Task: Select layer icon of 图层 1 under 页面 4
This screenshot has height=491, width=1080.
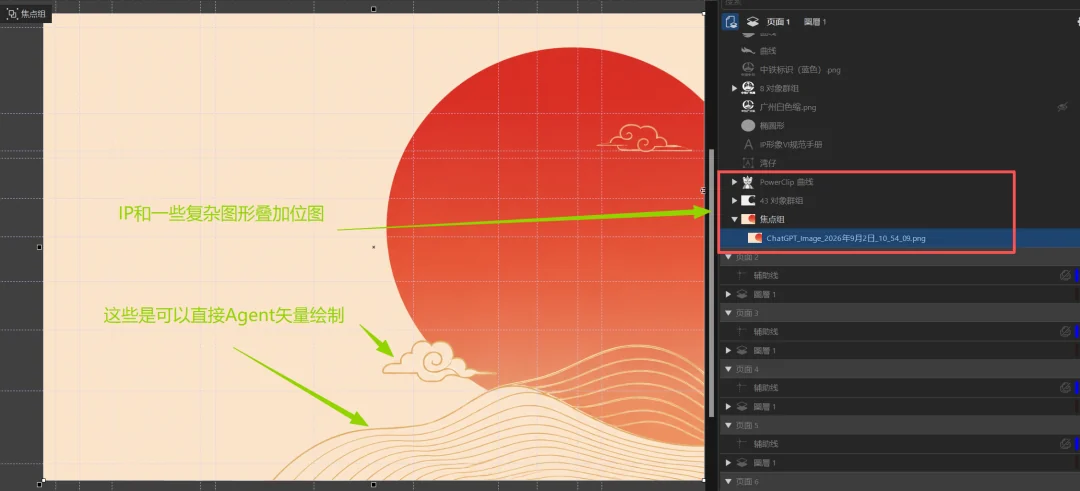Action: 742,406
